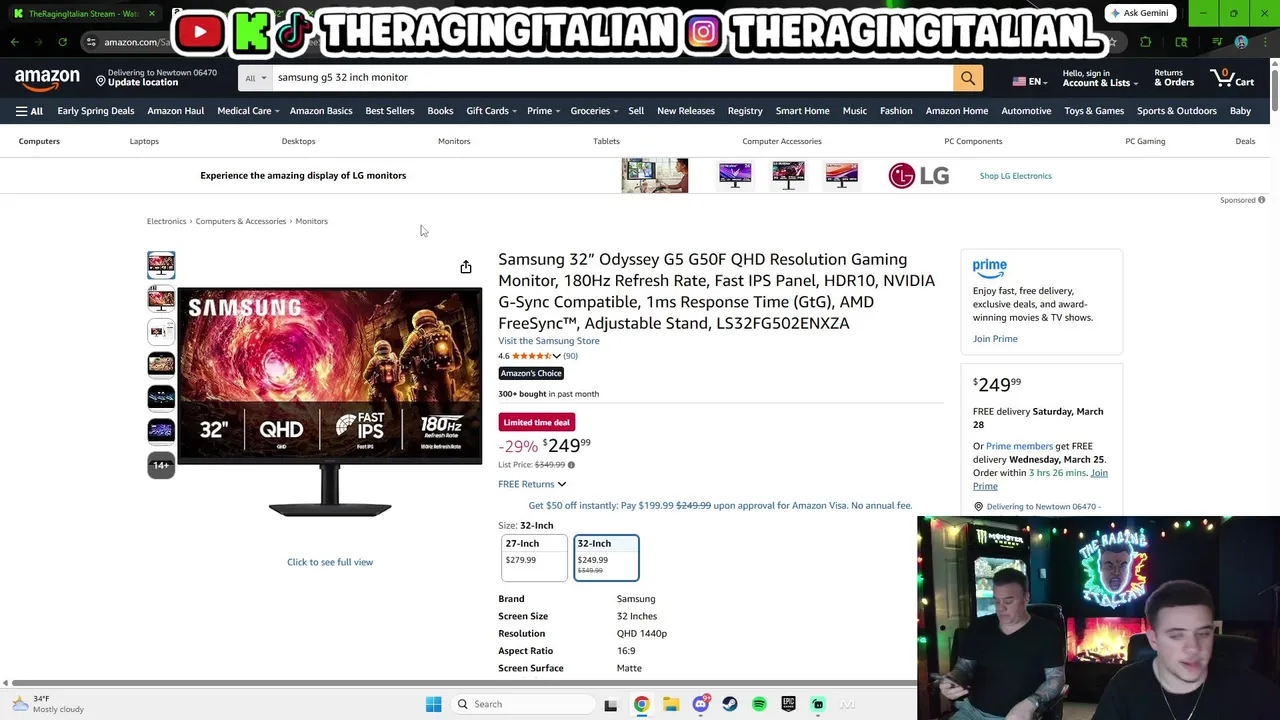Viewport: 1280px width, 720px height.
Task: Open the 14+ more images thumbnail
Action: pyautogui.click(x=161, y=465)
